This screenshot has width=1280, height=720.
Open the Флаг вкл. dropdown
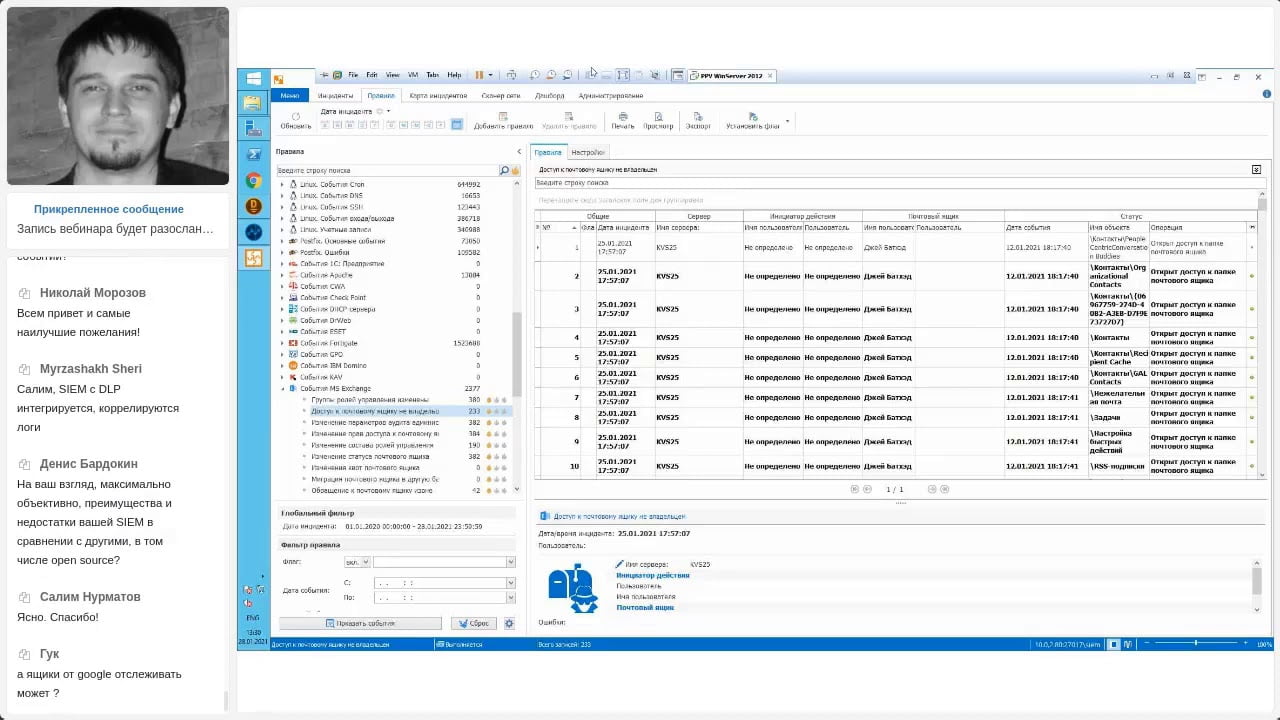(357, 562)
